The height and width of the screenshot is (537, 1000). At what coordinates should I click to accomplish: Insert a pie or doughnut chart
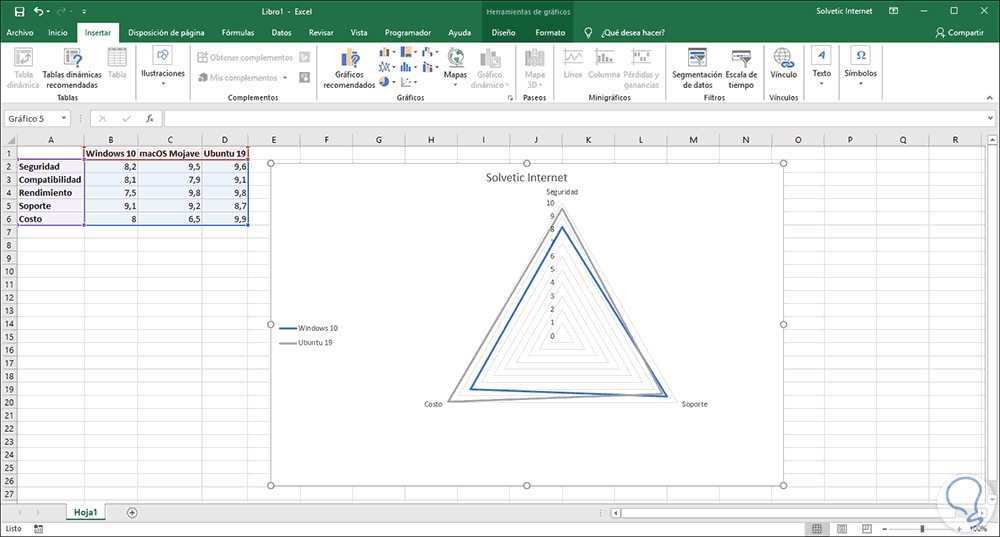point(386,82)
